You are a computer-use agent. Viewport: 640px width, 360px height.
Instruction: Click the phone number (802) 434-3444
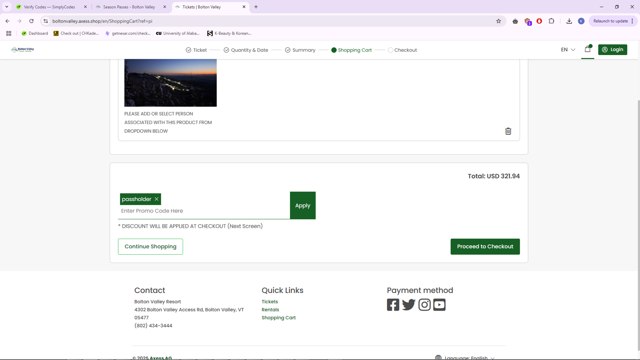153,326
